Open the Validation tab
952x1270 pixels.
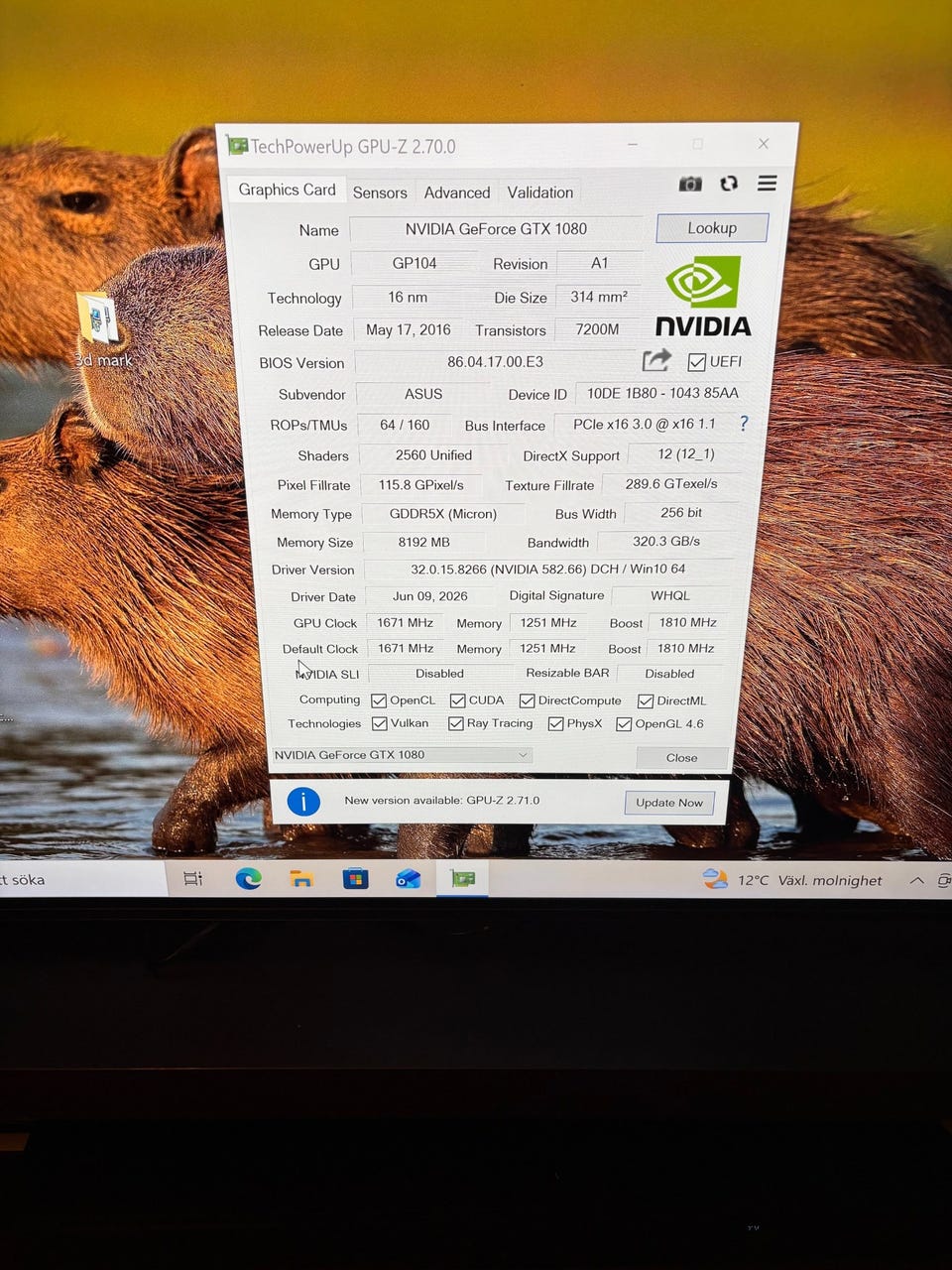(x=540, y=192)
